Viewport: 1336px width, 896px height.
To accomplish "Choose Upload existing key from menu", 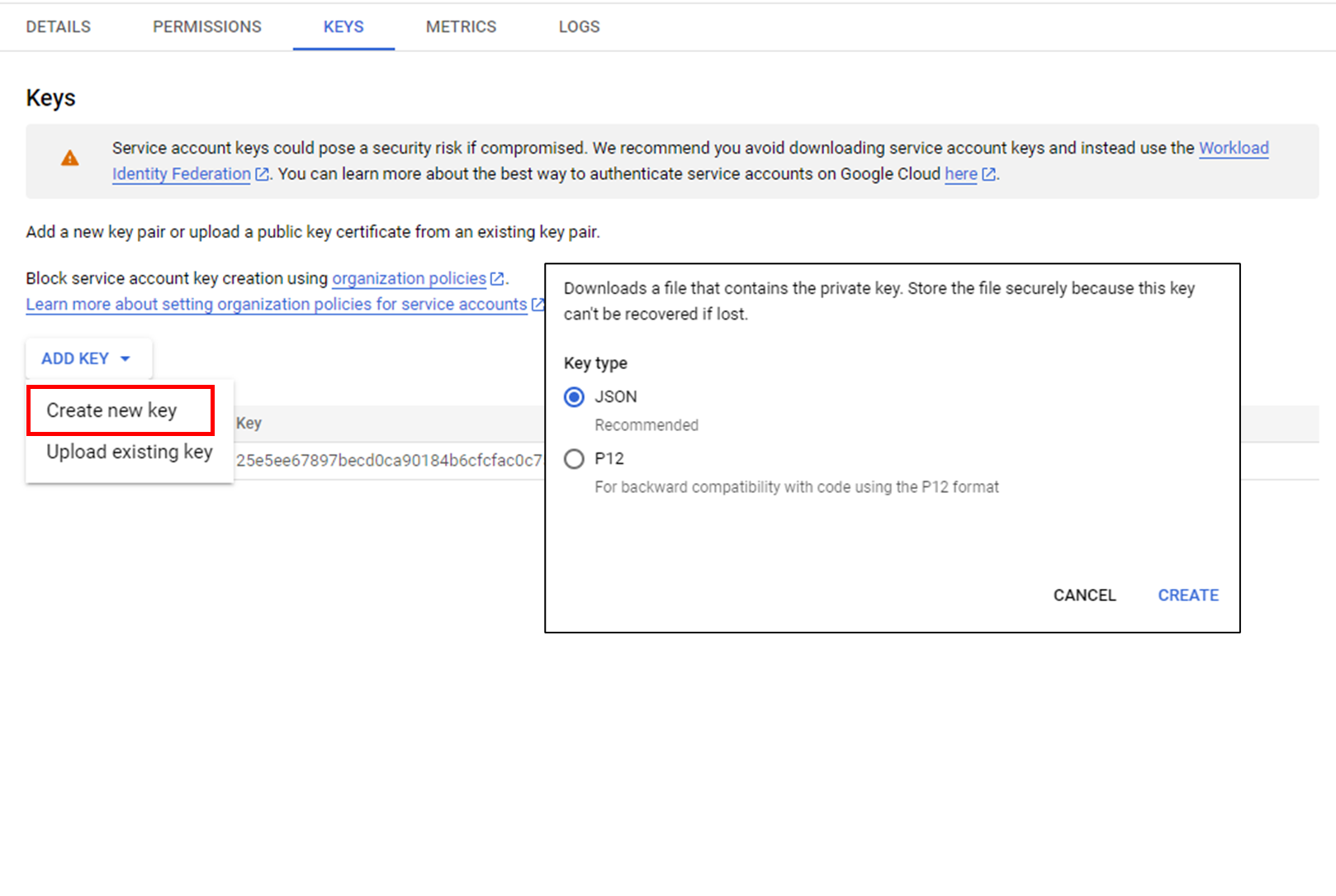I will 130,452.
